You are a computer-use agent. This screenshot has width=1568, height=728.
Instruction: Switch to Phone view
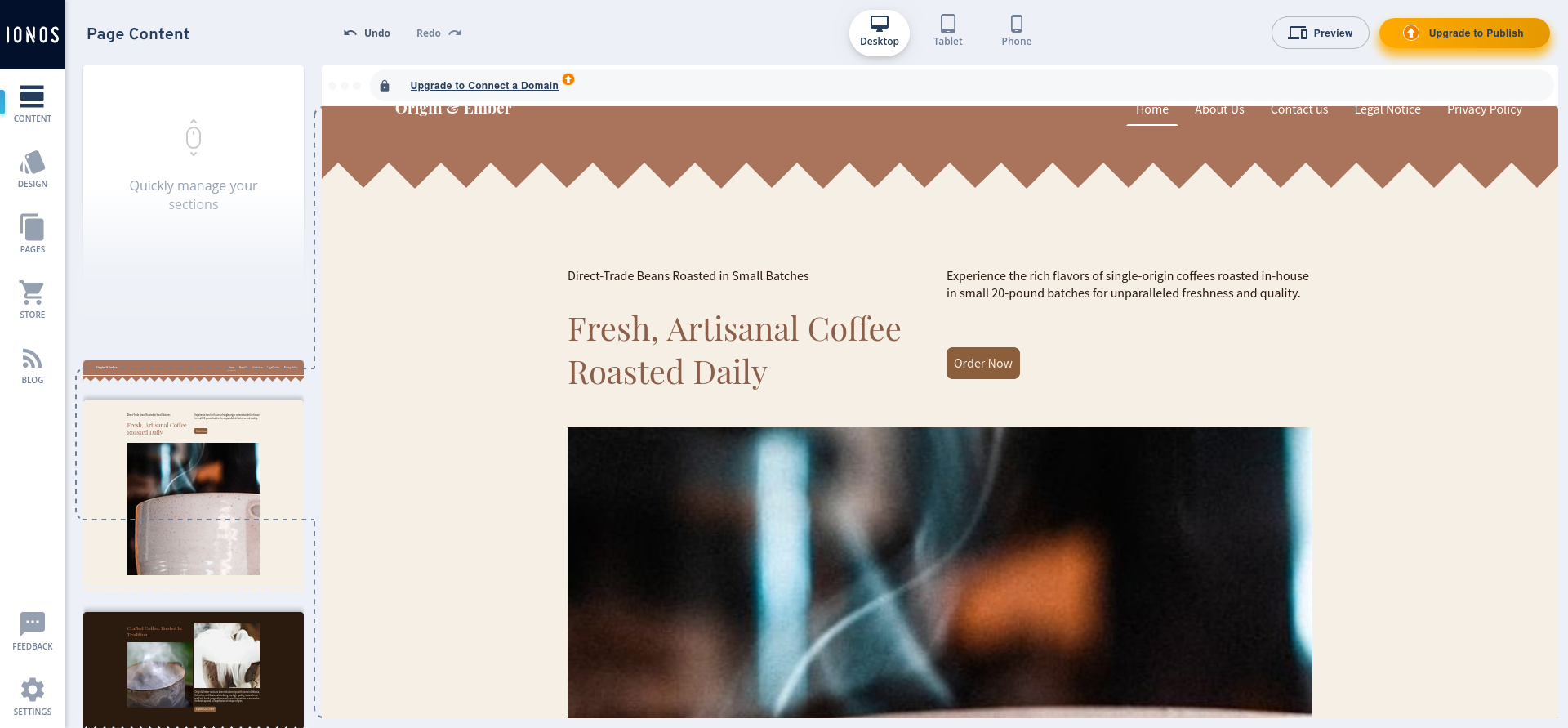tap(1017, 33)
